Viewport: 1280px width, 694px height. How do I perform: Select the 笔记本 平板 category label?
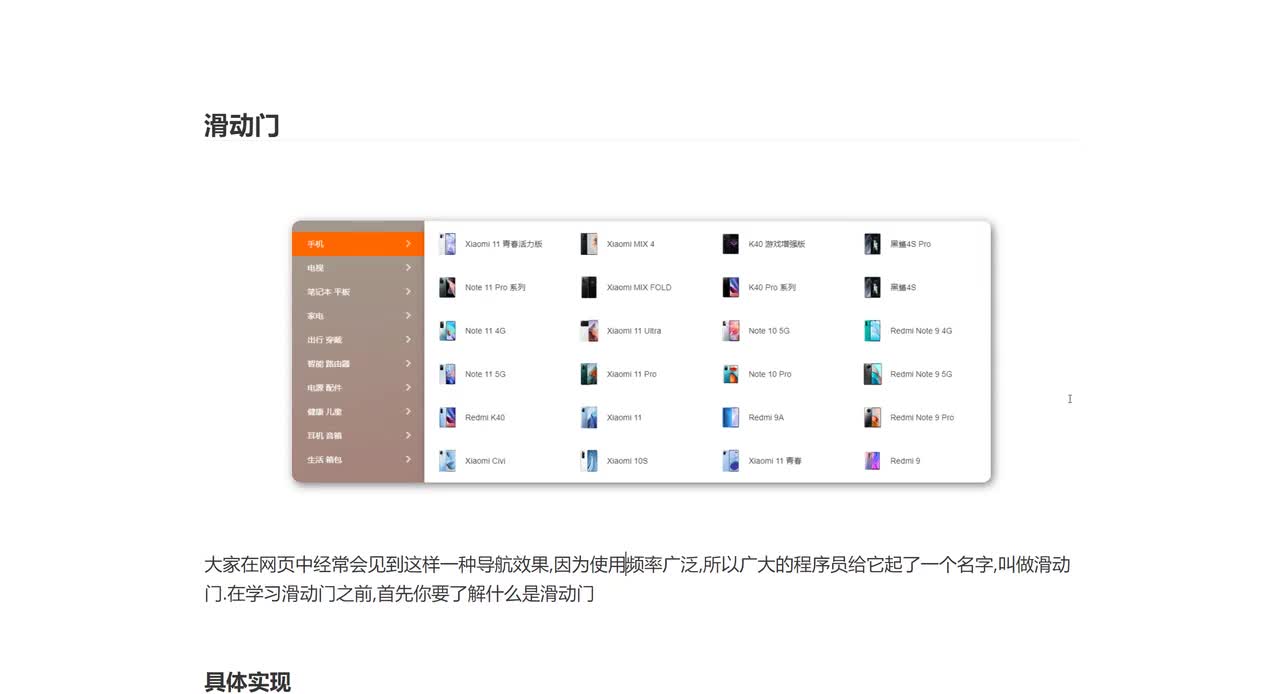(328, 292)
